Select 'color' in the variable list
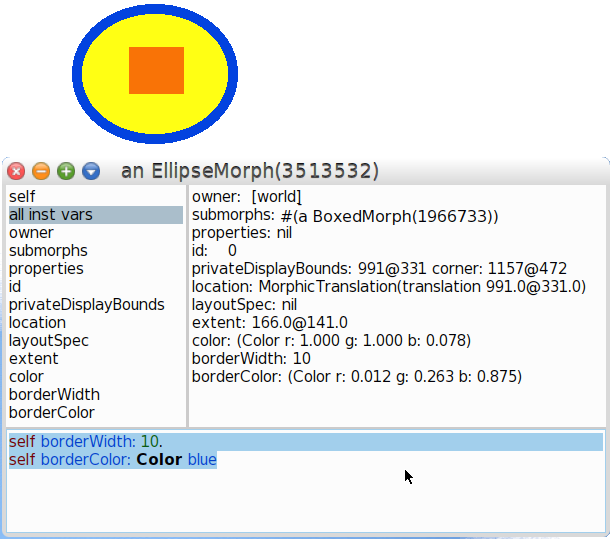 26,377
